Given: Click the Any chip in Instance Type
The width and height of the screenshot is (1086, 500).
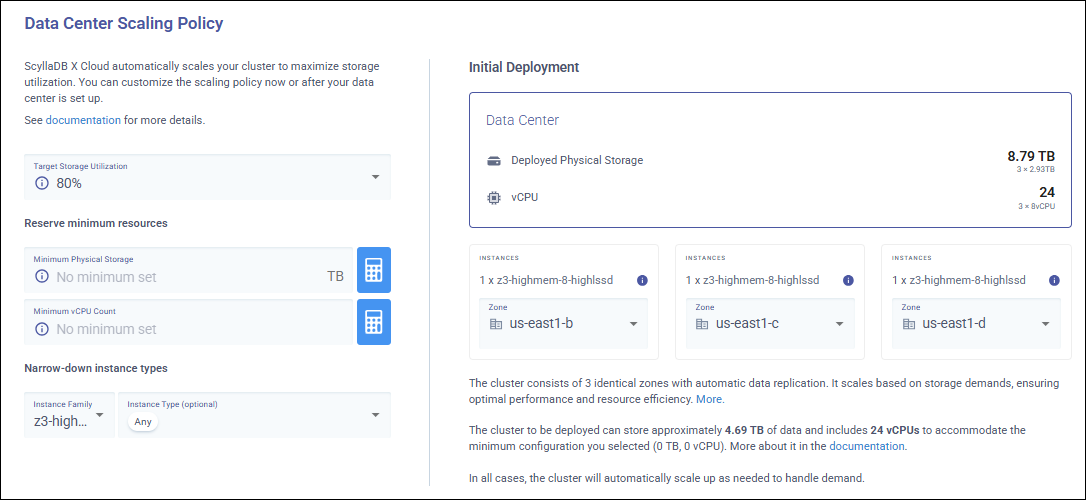Looking at the screenshot, I should point(143,422).
